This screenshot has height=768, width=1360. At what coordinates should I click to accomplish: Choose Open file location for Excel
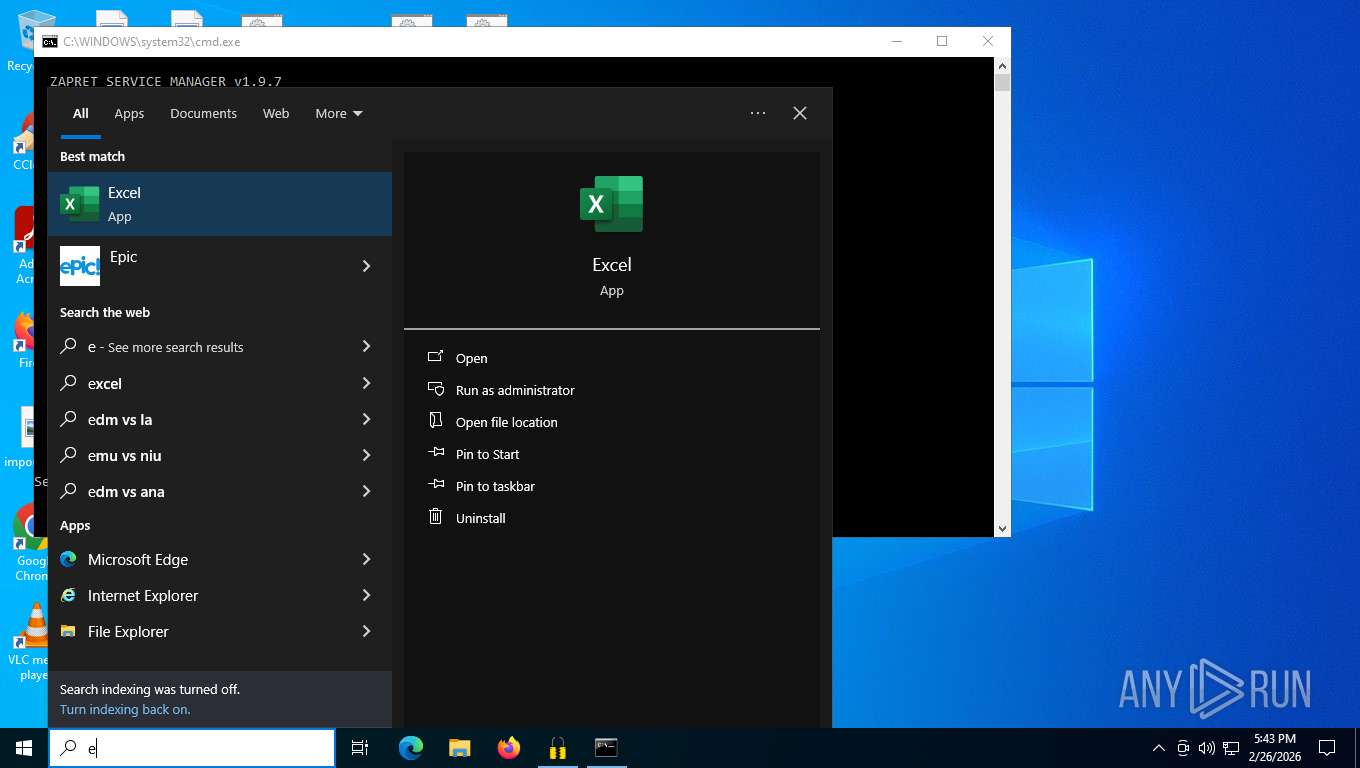pyautogui.click(x=507, y=422)
